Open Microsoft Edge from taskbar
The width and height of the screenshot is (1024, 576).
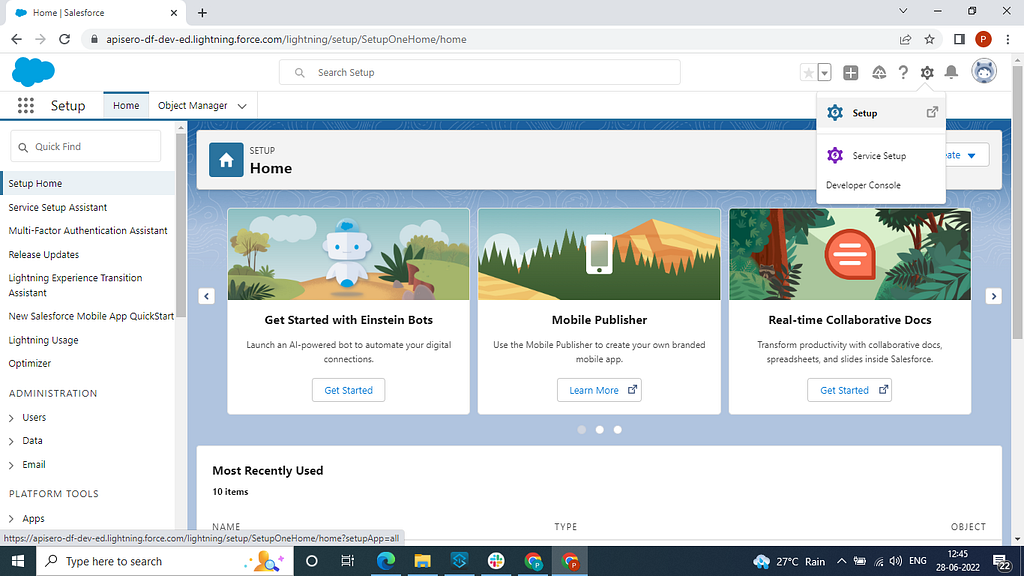pos(386,561)
